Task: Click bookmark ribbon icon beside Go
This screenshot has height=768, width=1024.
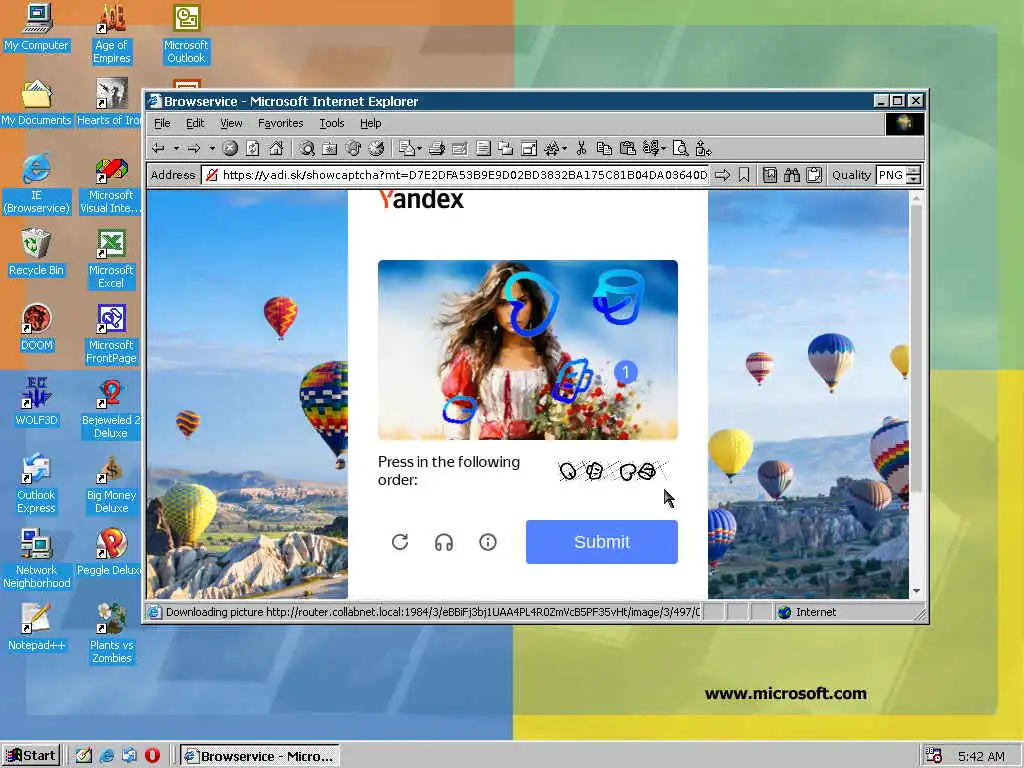Action: 744,175
